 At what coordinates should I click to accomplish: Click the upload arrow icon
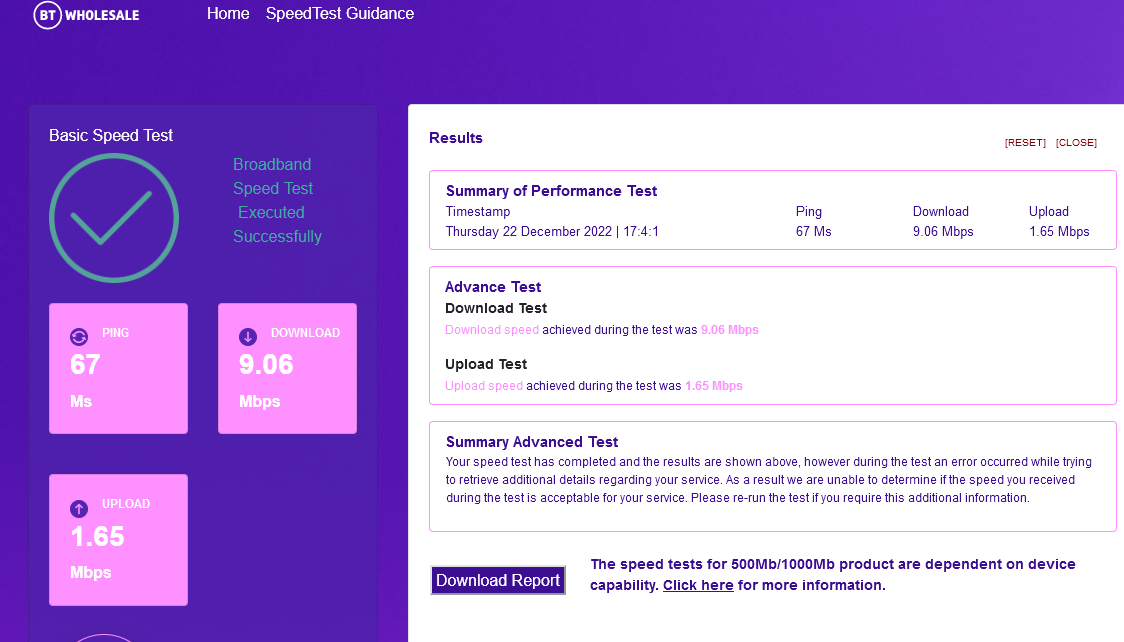coord(79,509)
